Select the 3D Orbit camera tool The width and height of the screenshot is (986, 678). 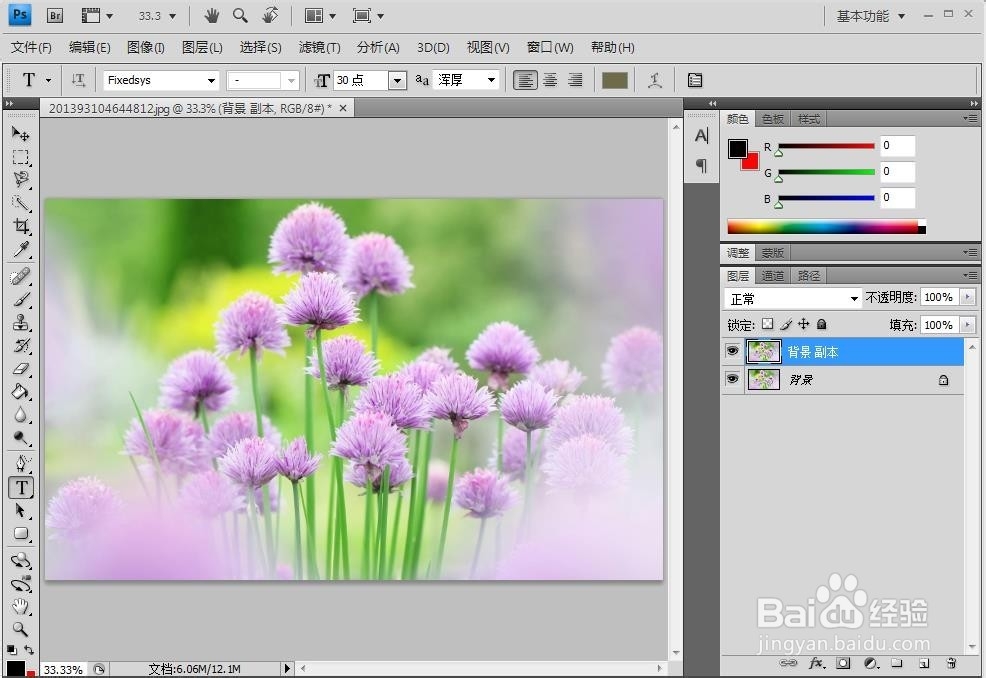21,584
